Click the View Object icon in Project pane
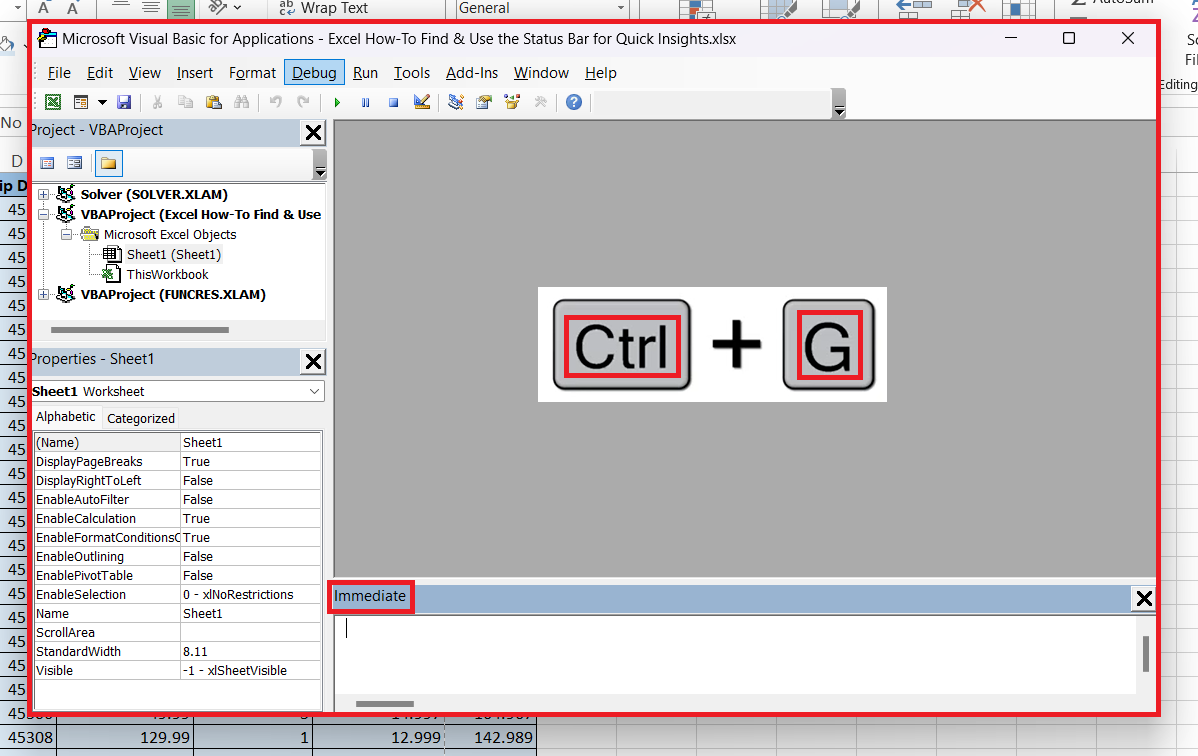Screen dimensions: 1198x756 74,163
